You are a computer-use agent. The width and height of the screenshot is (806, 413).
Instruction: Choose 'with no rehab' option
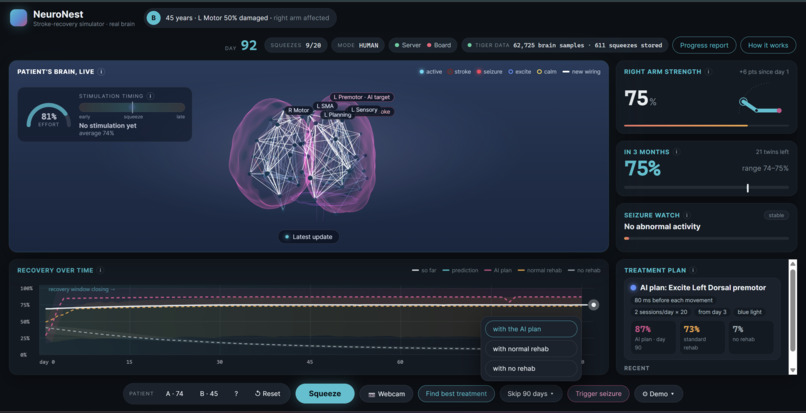[531, 368]
